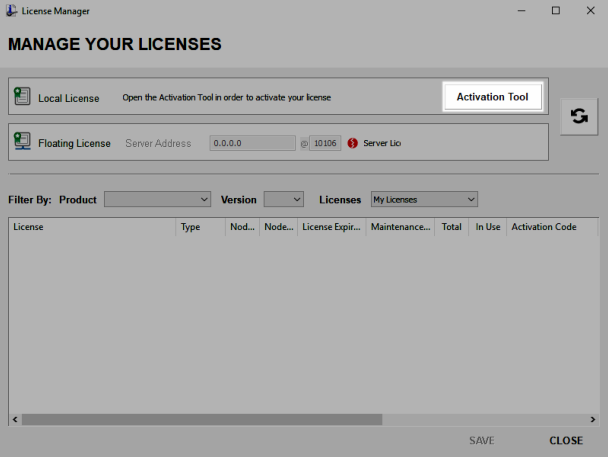Click the Local License label
The image size is (608, 457).
69,98
